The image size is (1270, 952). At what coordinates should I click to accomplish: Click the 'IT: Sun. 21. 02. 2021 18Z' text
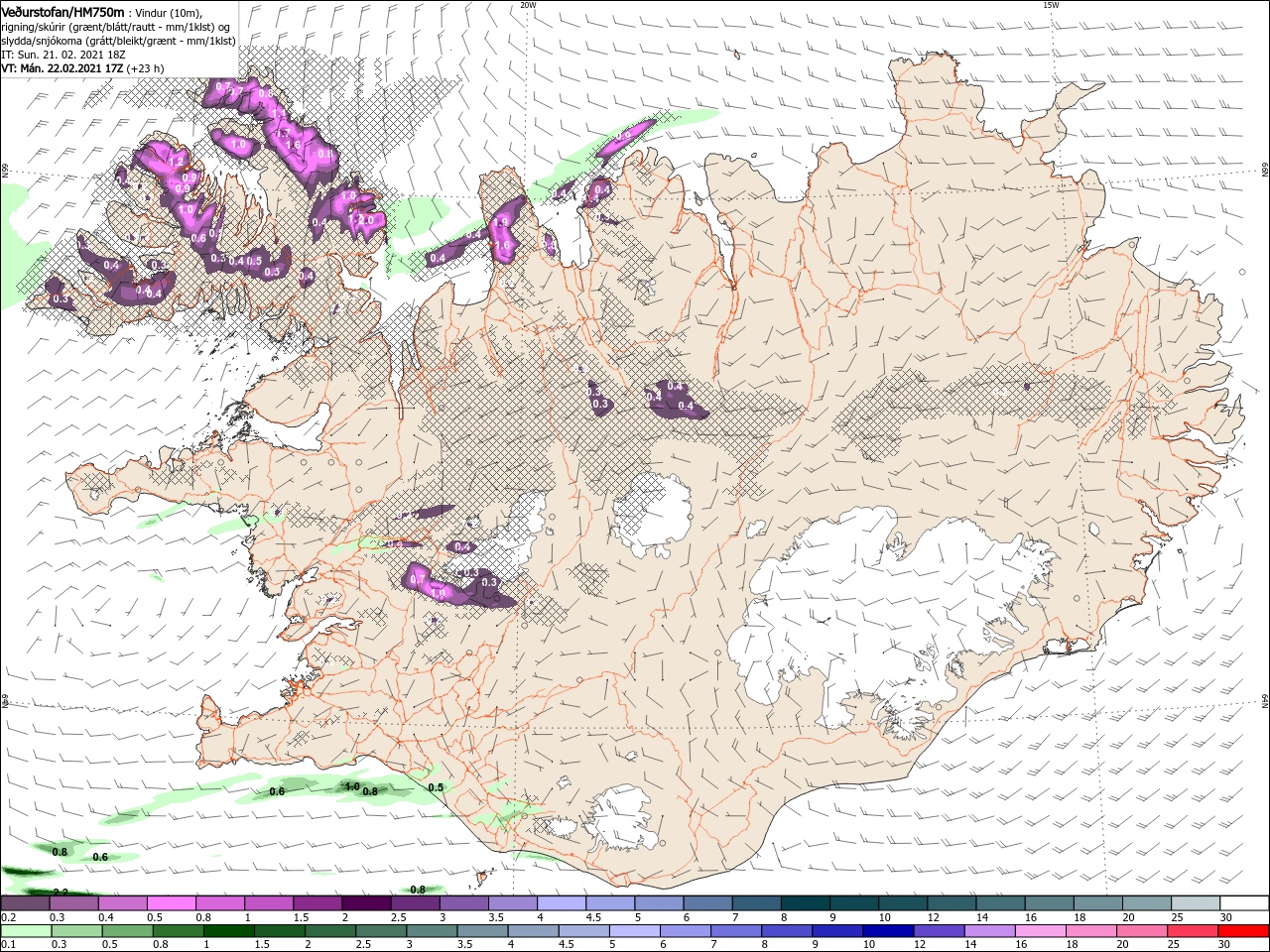tap(62, 55)
